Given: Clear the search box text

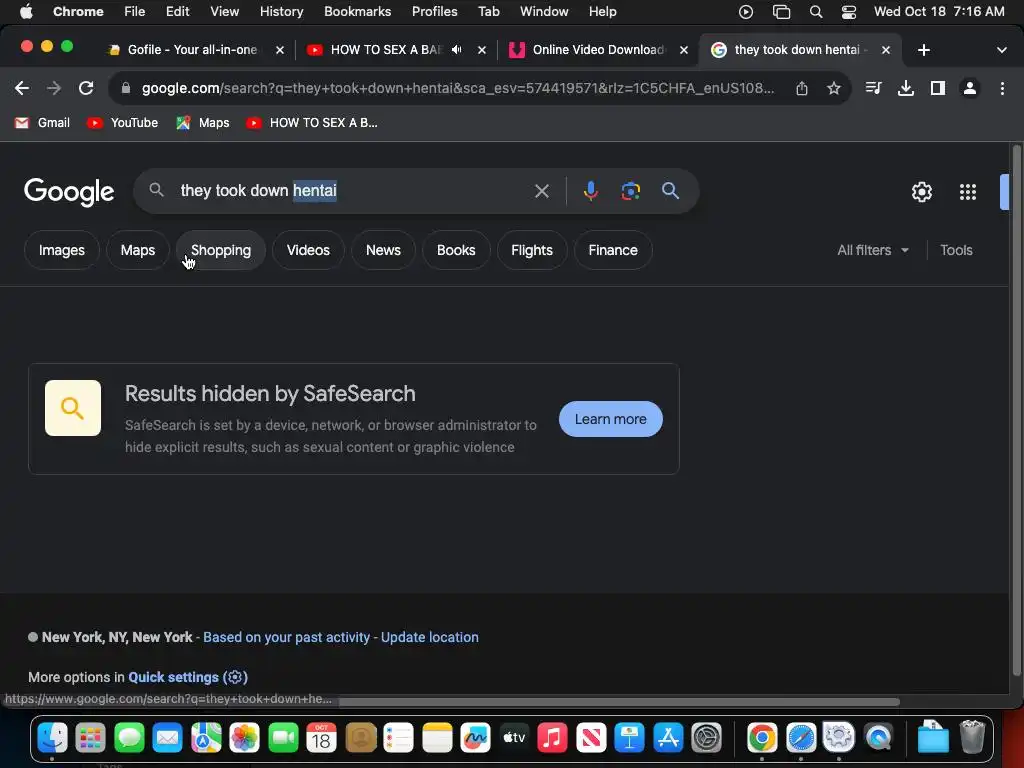Looking at the screenshot, I should coord(541,191).
